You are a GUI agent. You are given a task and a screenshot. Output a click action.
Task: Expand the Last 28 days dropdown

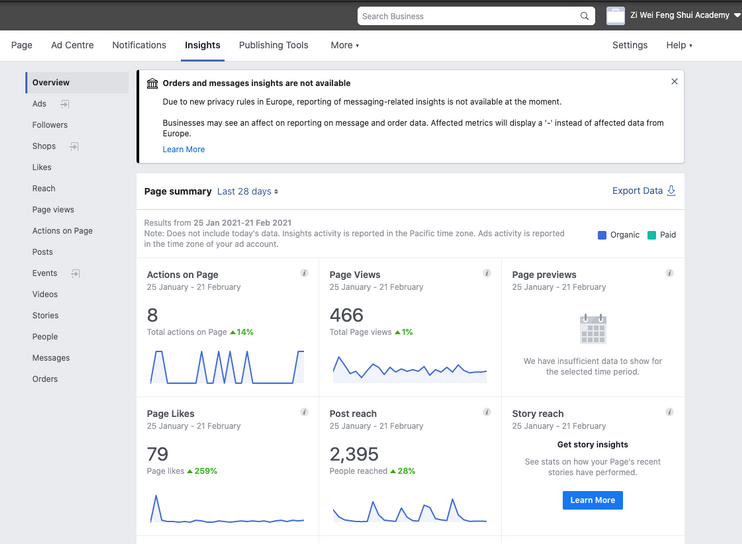[x=248, y=191]
